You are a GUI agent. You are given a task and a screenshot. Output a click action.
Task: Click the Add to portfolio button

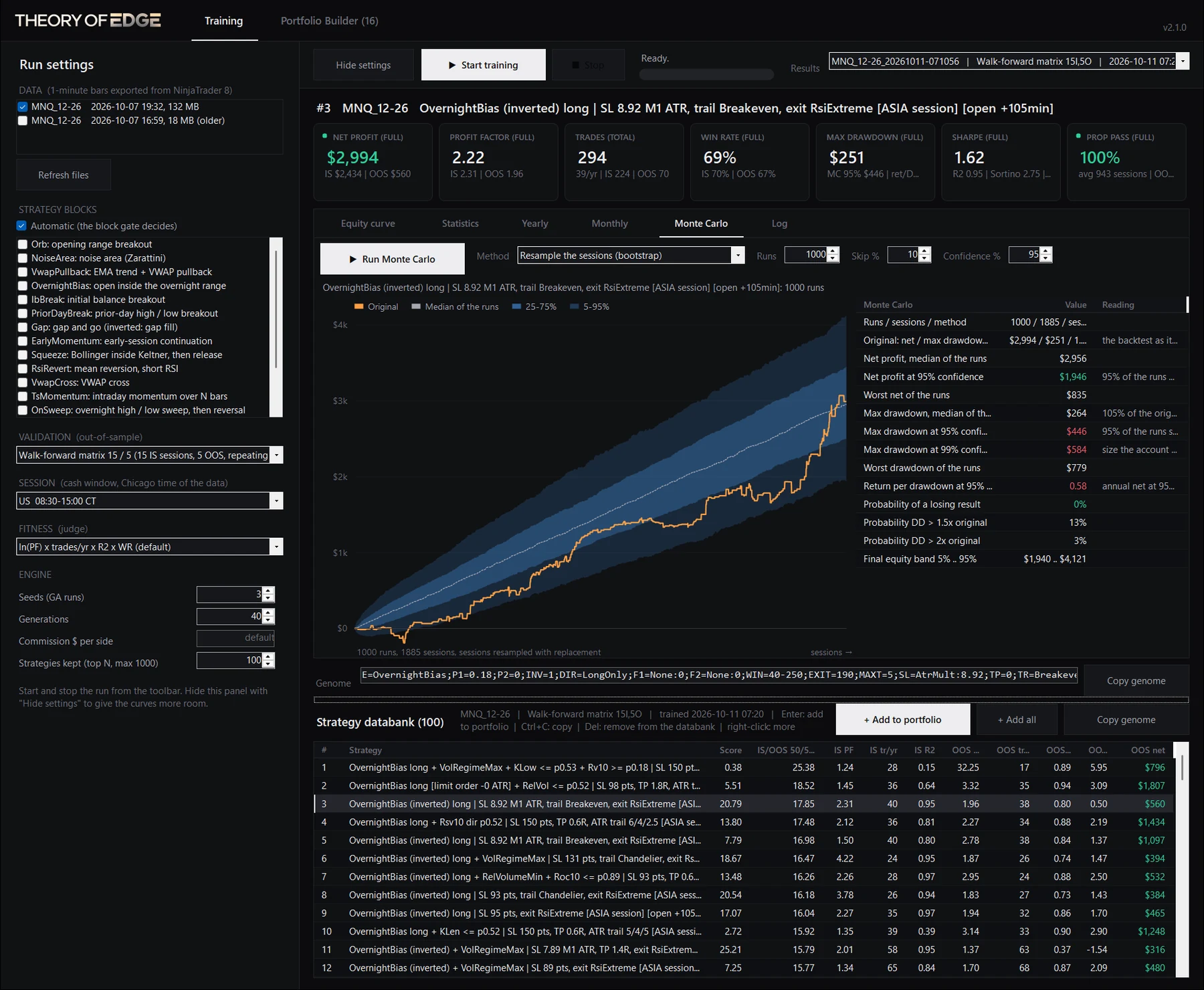(x=902, y=720)
